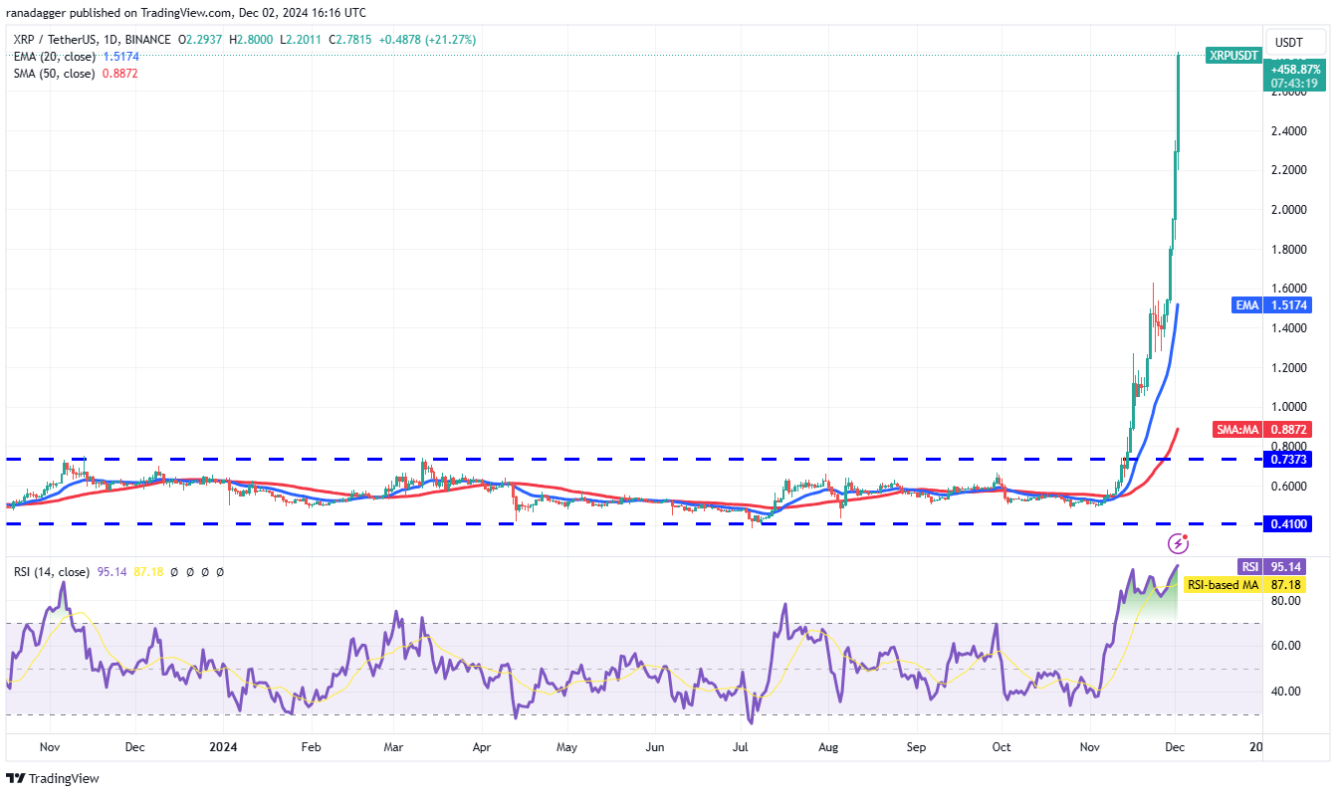The height and width of the screenshot is (792, 1340).
Task: Click the 60.00 RSI axis value
Action: [1286, 646]
